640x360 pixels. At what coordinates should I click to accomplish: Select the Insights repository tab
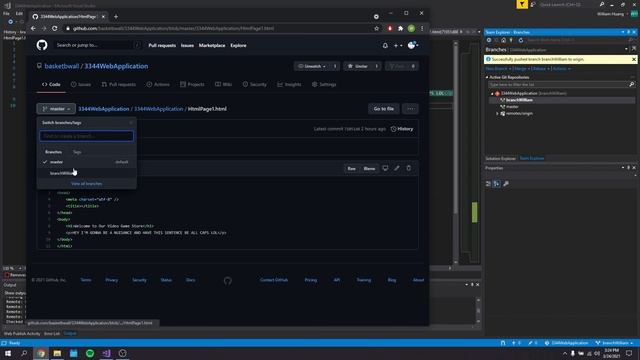[x=289, y=84]
